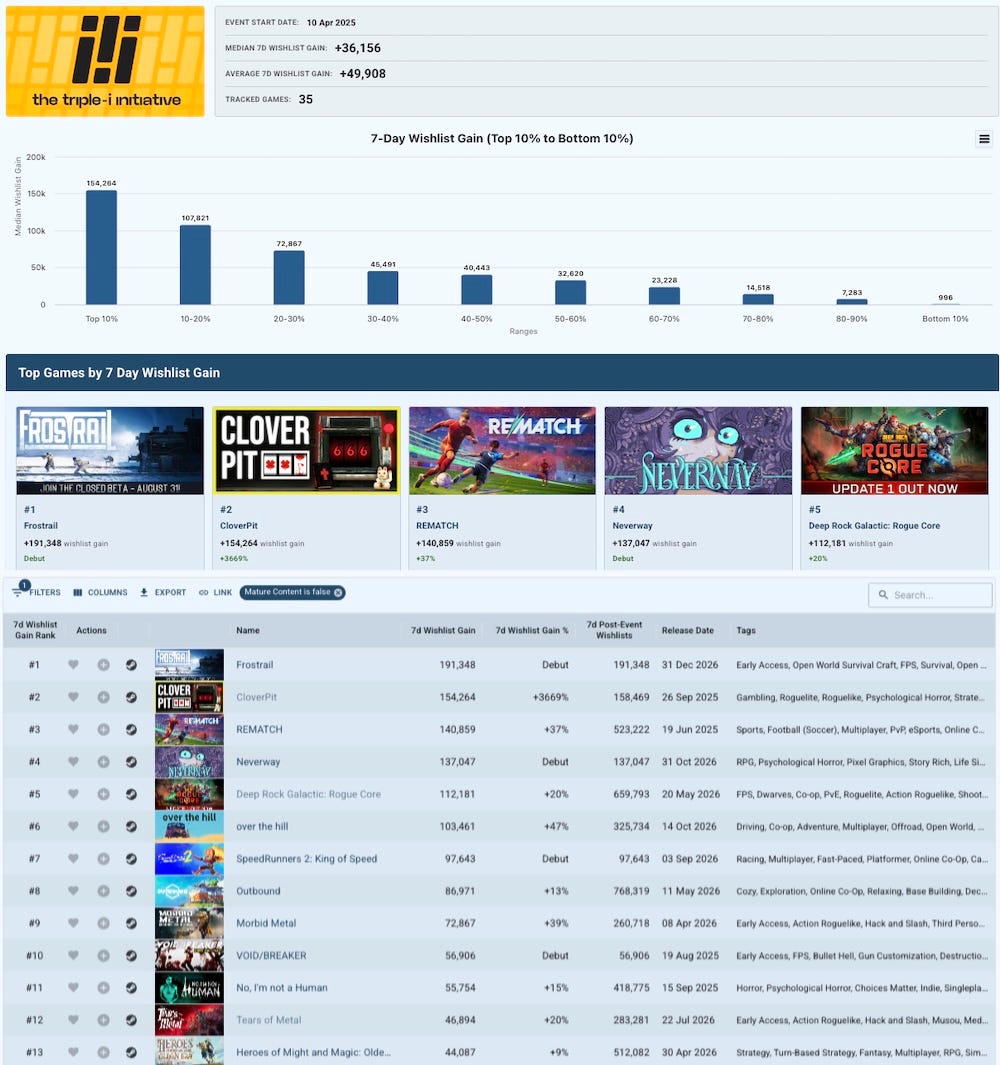The image size is (1000, 1065).
Task: Open the Frostrail game link in table
Action: (x=255, y=665)
